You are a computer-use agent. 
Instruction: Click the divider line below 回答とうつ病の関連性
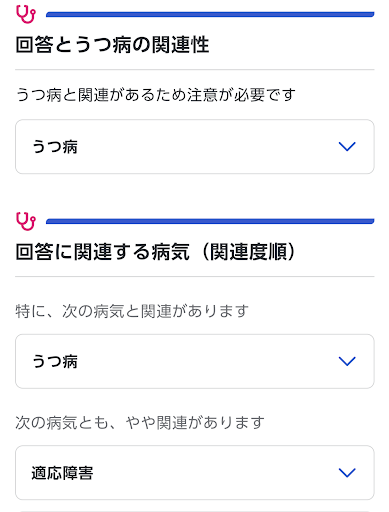point(195,70)
